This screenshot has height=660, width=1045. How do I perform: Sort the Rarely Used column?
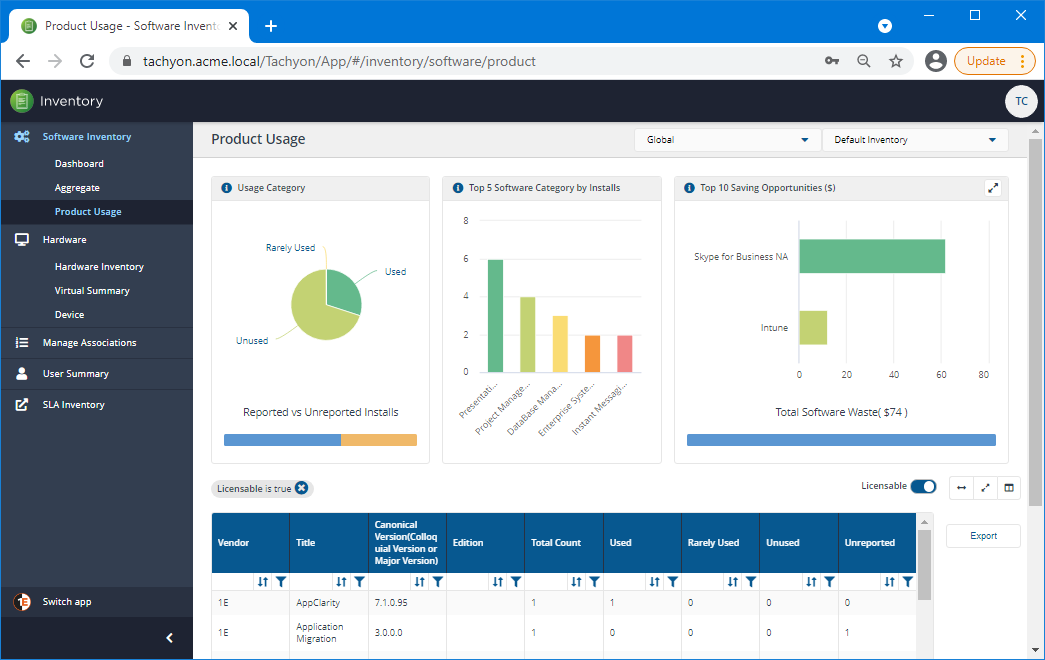(733, 582)
